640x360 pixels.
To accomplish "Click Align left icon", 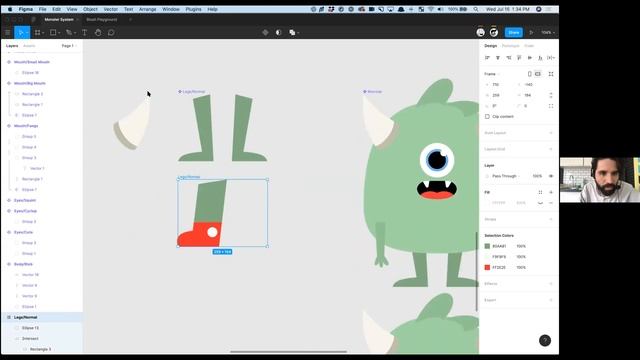I will tap(487, 58).
